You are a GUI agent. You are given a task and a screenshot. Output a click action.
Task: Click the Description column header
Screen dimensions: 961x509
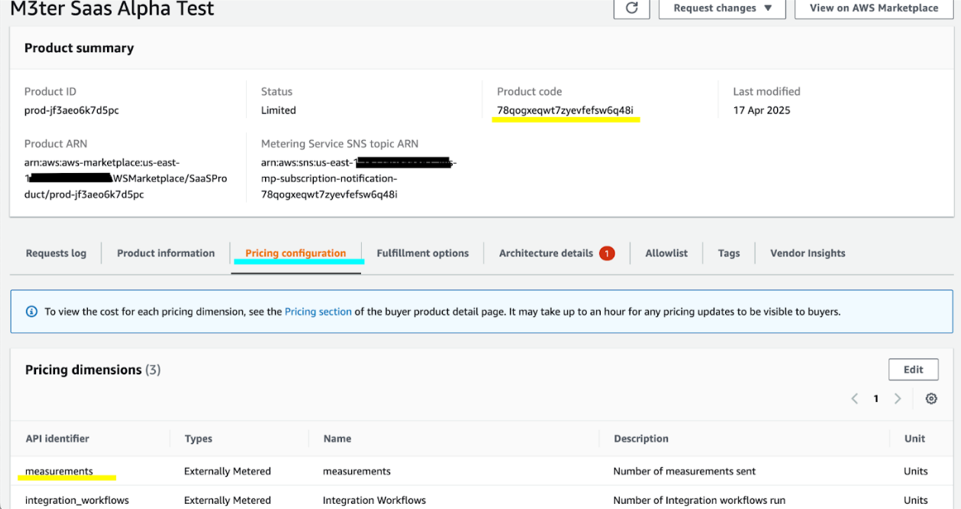point(641,439)
